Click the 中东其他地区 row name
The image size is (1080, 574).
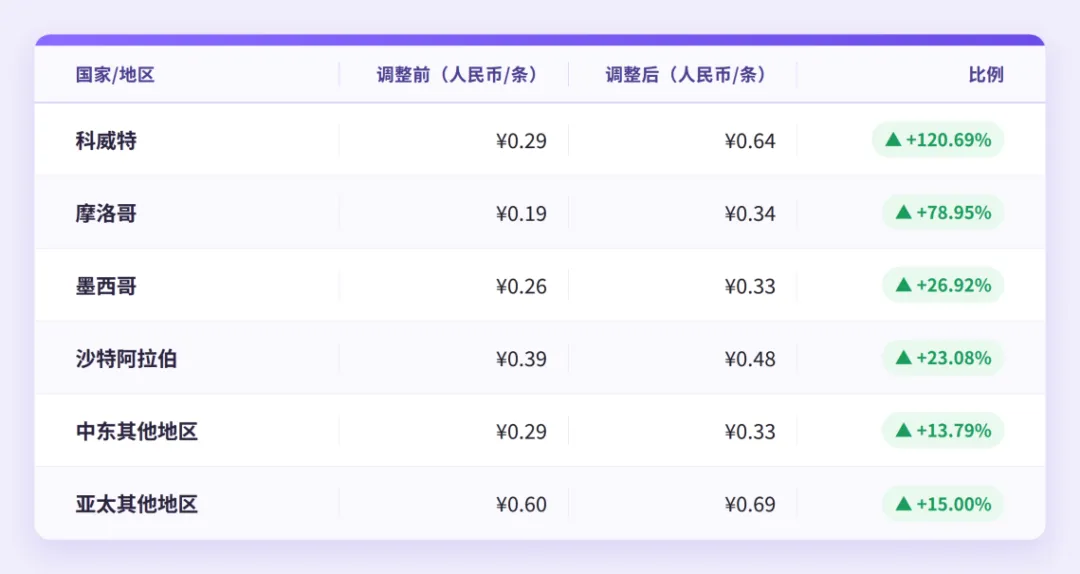tap(136, 431)
